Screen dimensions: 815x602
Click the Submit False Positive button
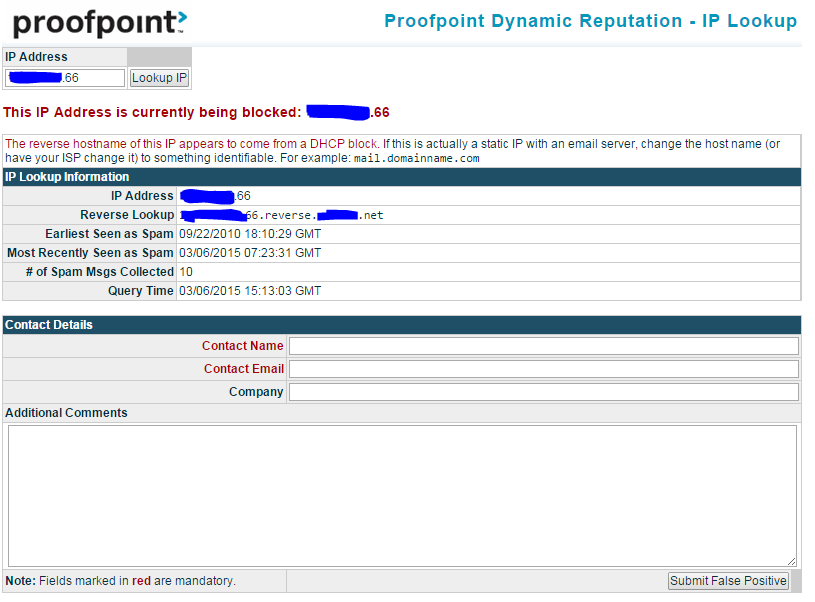pyautogui.click(x=728, y=581)
